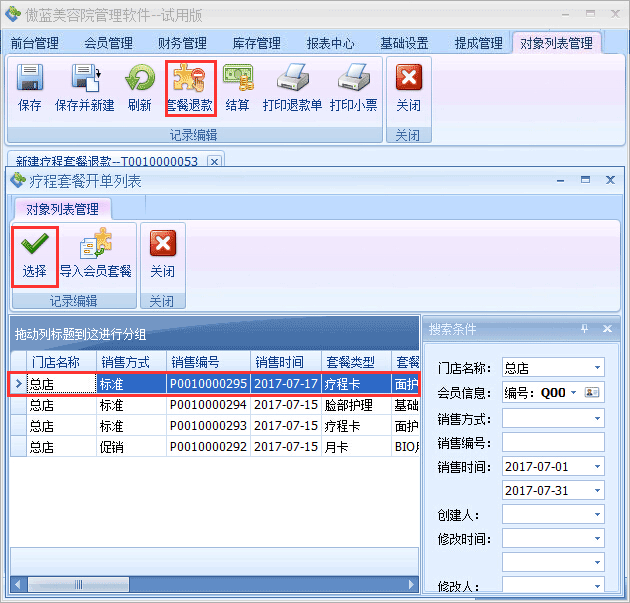Select 对象列表管理 tab in 疗程套餐开单列表 window
The width and height of the screenshot is (630, 603).
(x=62, y=209)
